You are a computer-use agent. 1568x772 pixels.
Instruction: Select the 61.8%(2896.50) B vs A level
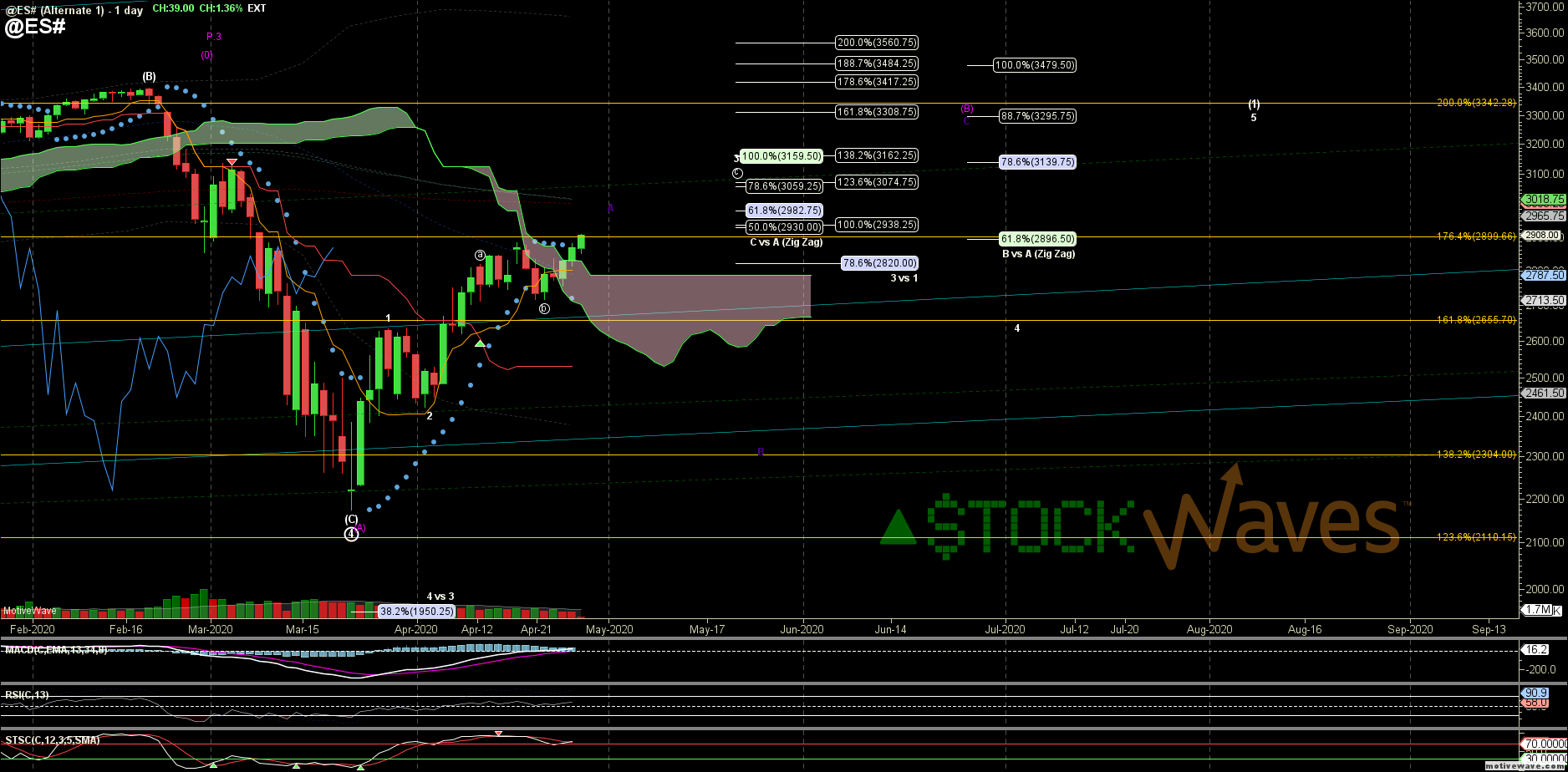click(1037, 239)
